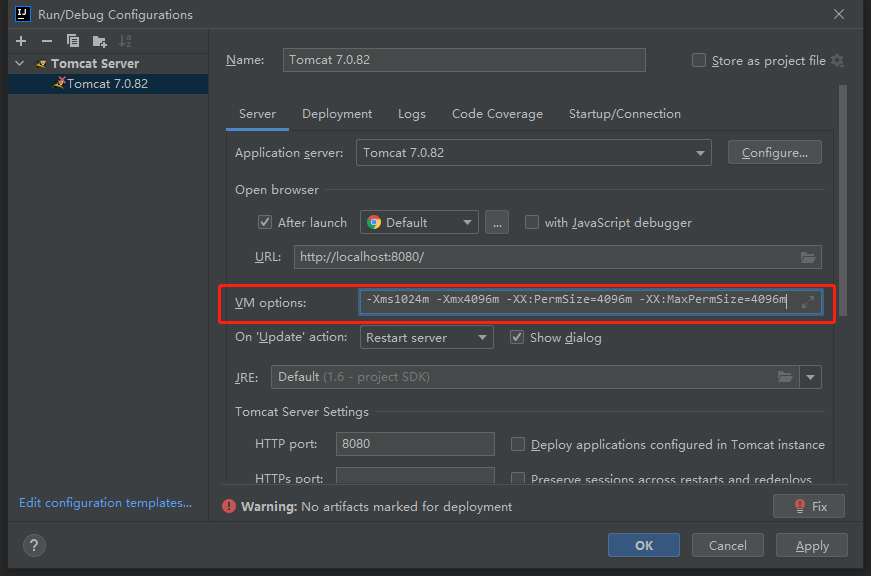Switch to the Server tab
Viewport: 871px width, 576px height.
tap(257, 114)
